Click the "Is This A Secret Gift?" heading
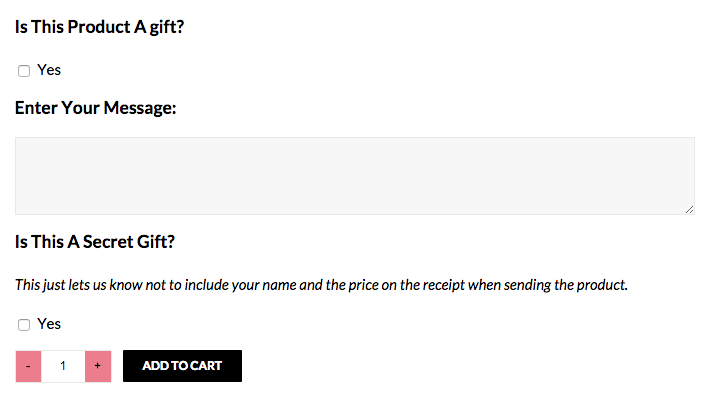Screen dimensions: 718x406 (95, 242)
